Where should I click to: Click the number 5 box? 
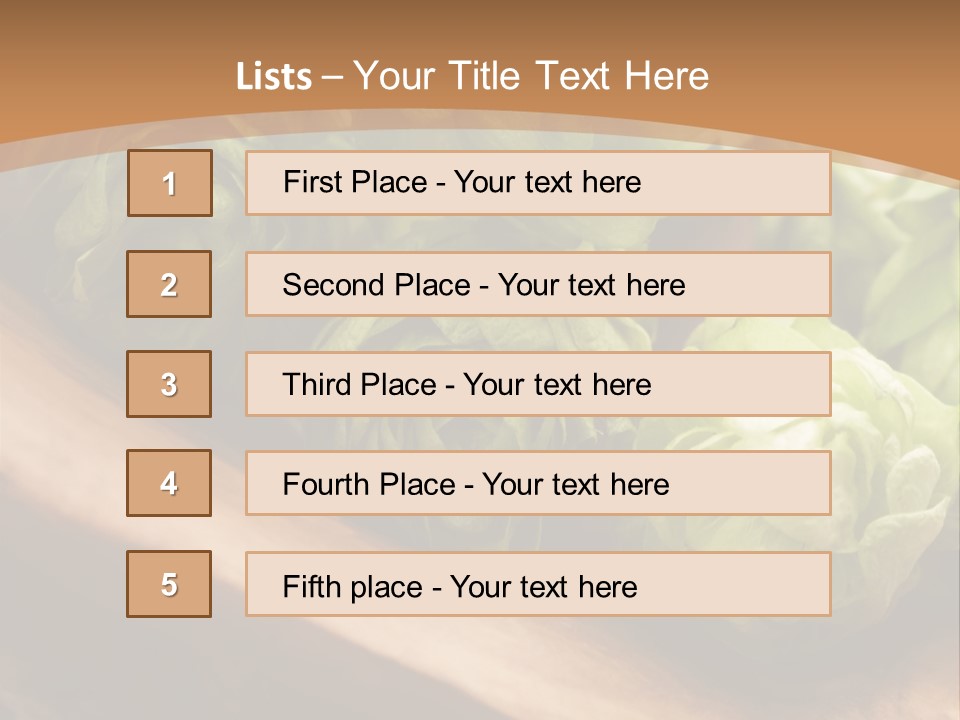169,584
